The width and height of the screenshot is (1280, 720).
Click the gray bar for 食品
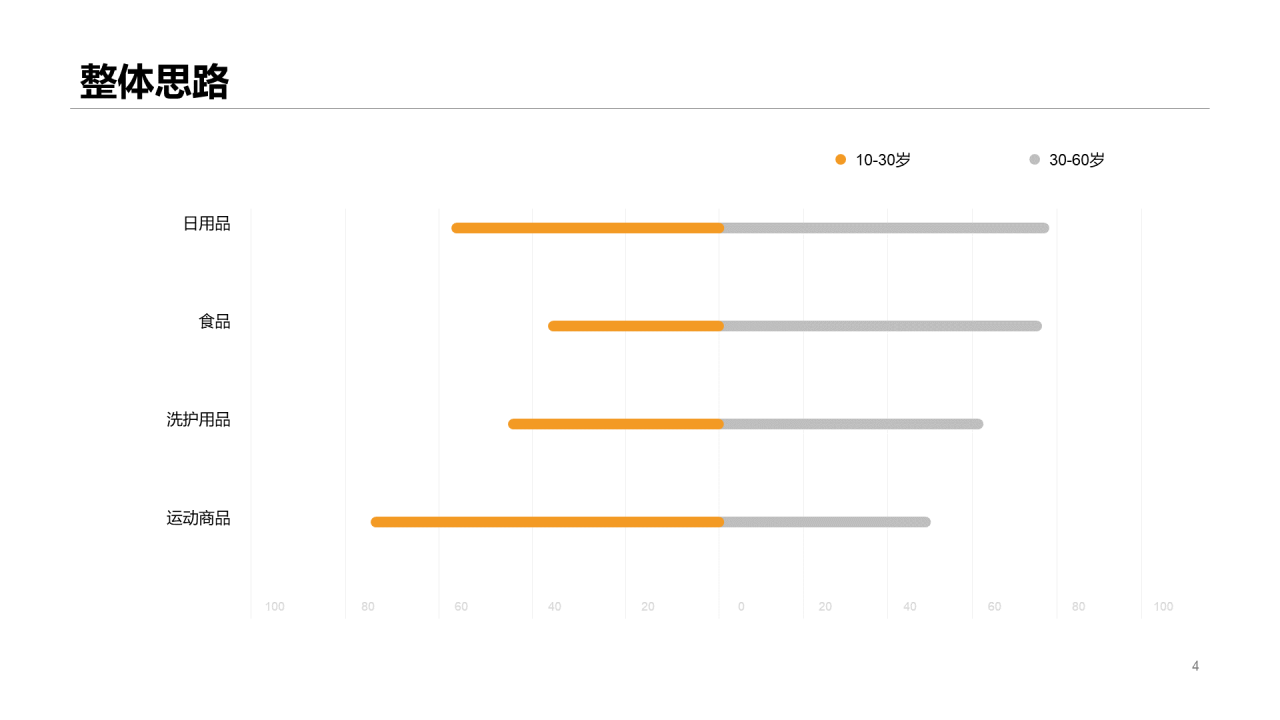pyautogui.click(x=882, y=326)
